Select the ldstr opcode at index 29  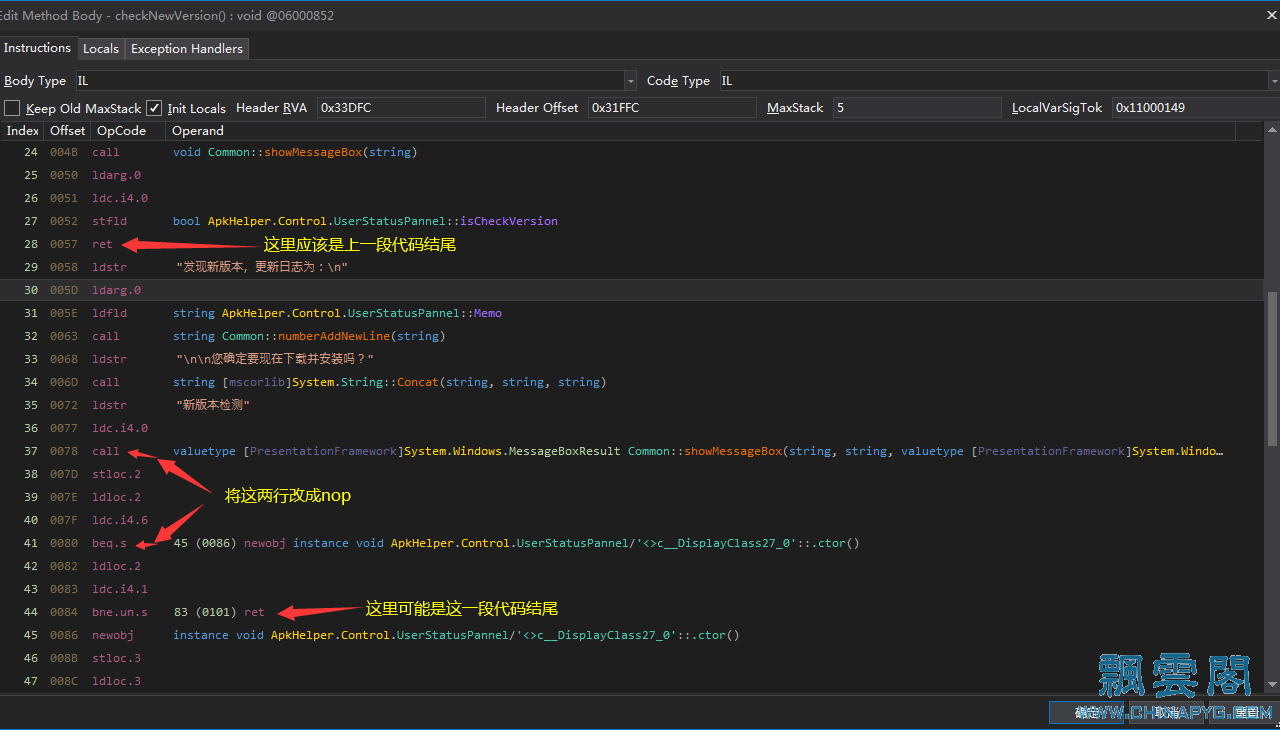(109, 267)
